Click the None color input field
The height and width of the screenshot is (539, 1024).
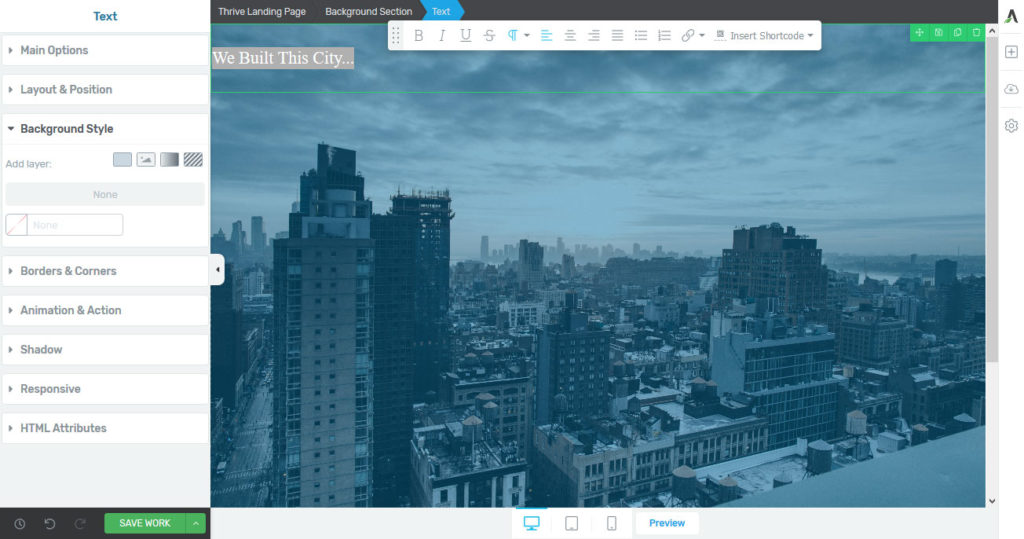74,225
